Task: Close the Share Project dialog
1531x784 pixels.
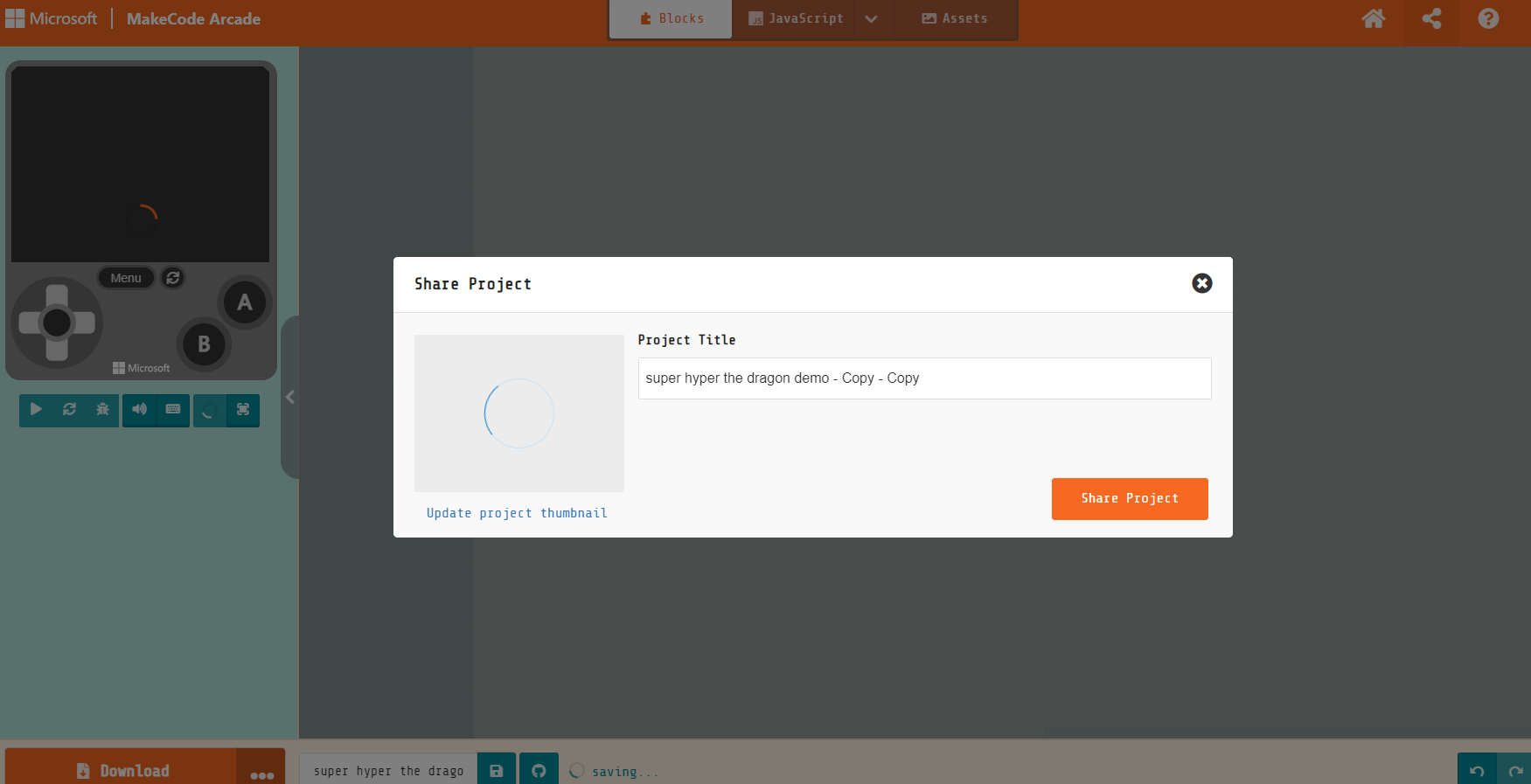Action: click(1202, 283)
